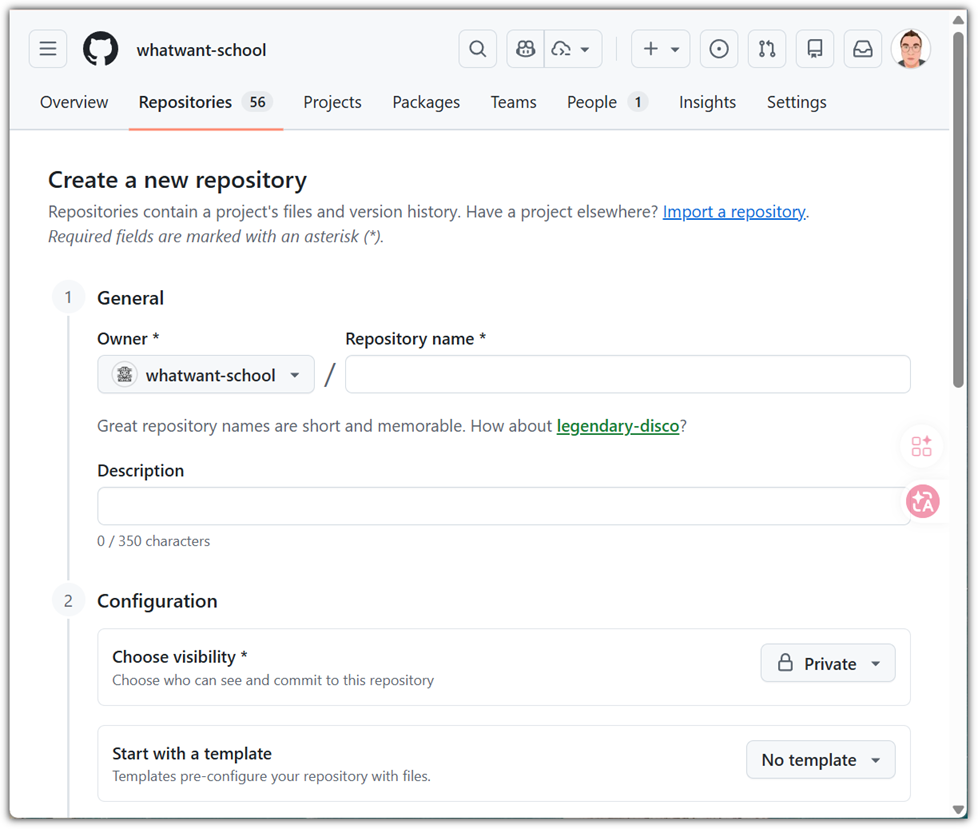
Task: Click the GitHub Octocat logo
Action: pos(100,49)
